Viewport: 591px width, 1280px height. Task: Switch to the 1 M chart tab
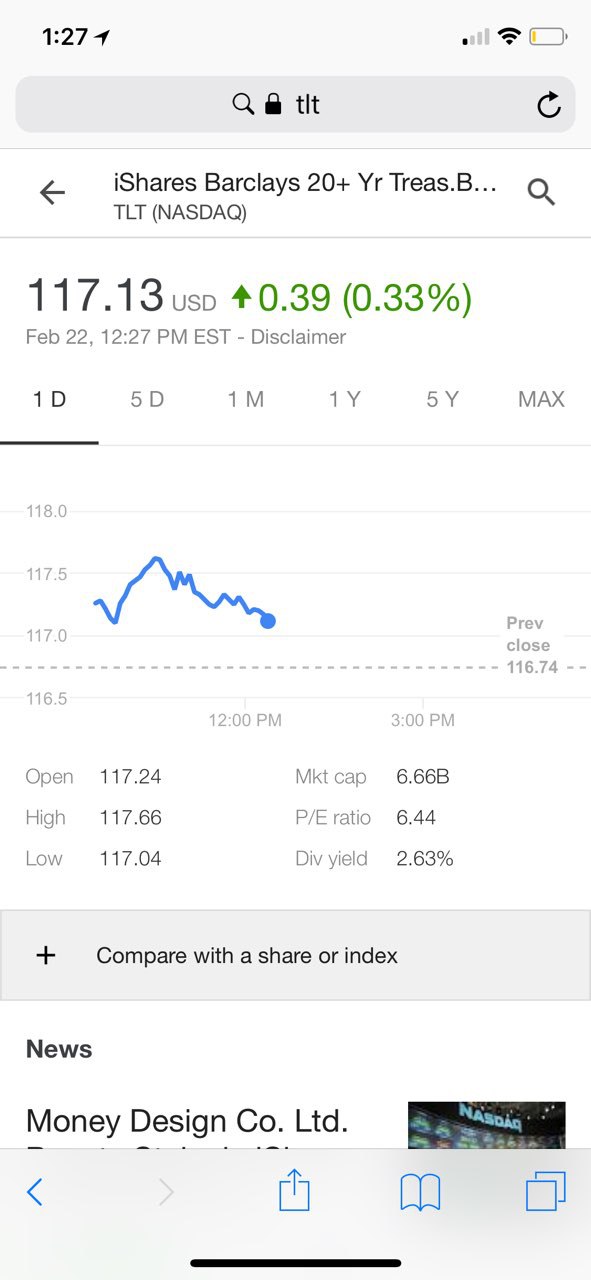click(x=245, y=400)
